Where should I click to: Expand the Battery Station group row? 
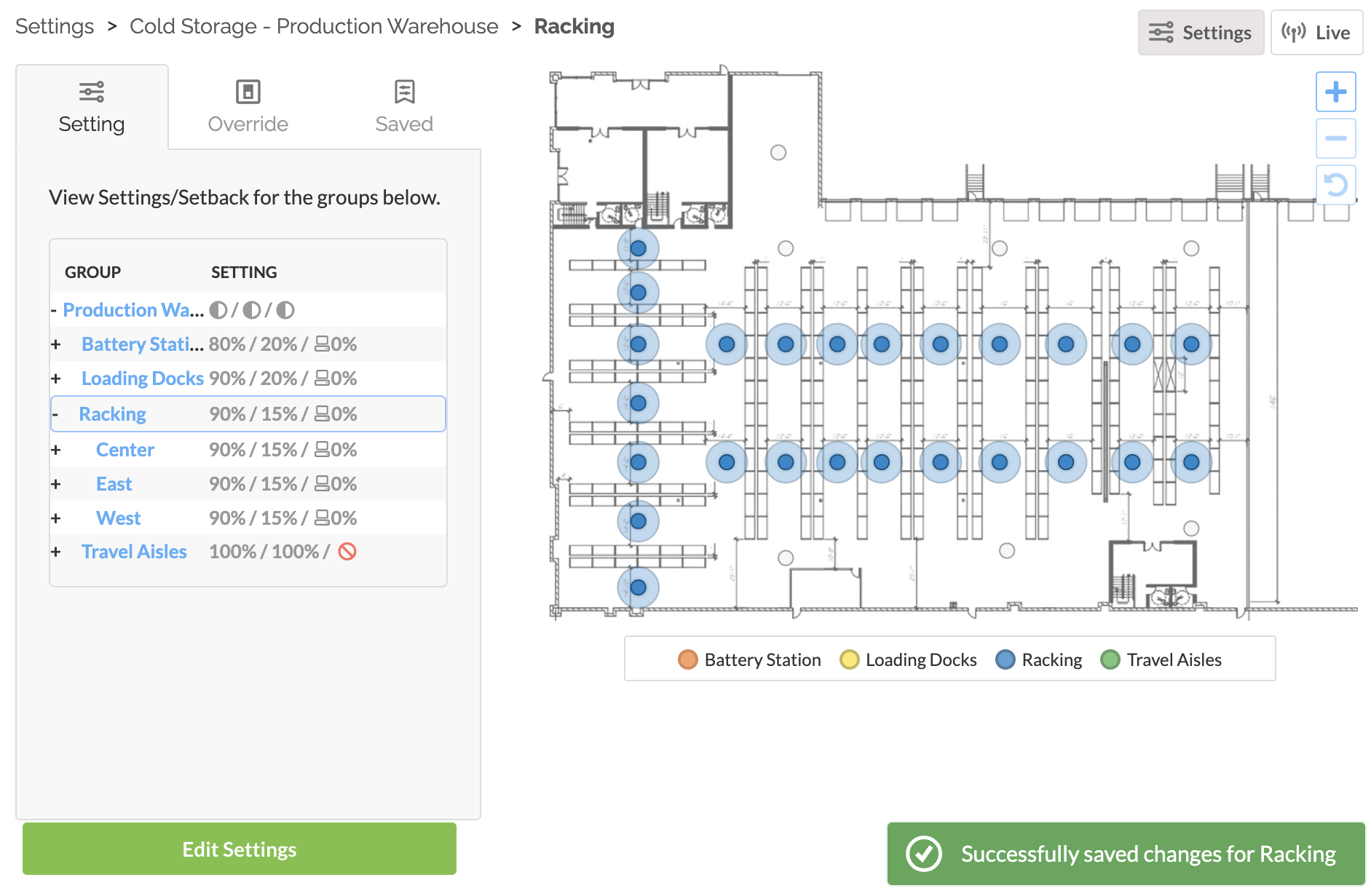tap(56, 344)
